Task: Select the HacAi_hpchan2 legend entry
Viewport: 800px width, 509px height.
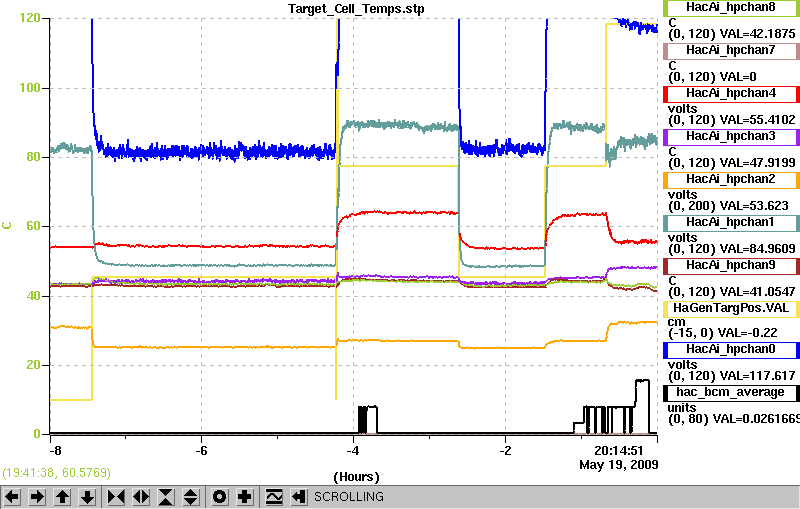Action: tap(731, 180)
